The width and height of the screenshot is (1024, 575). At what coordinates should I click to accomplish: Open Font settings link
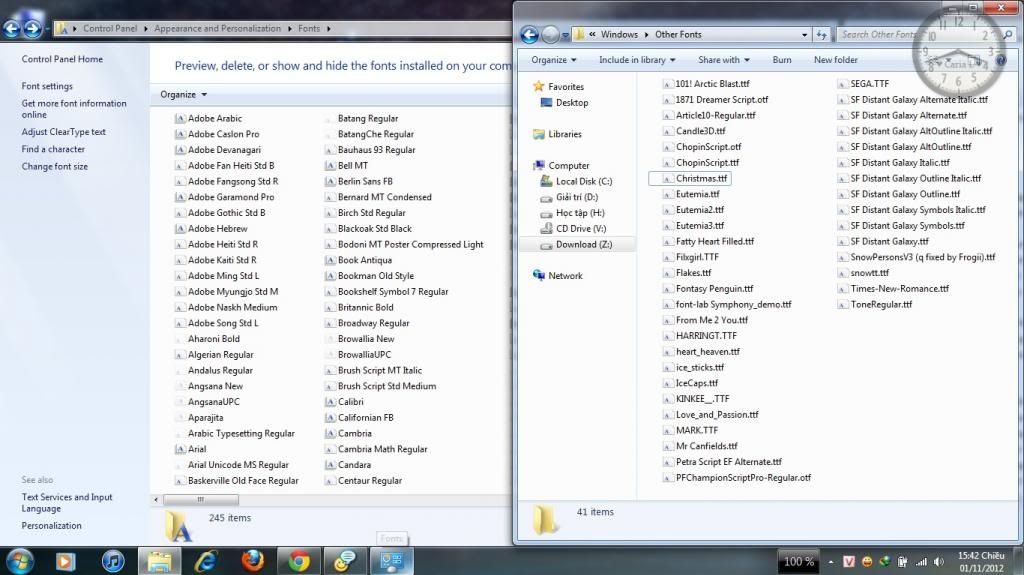tap(47, 86)
